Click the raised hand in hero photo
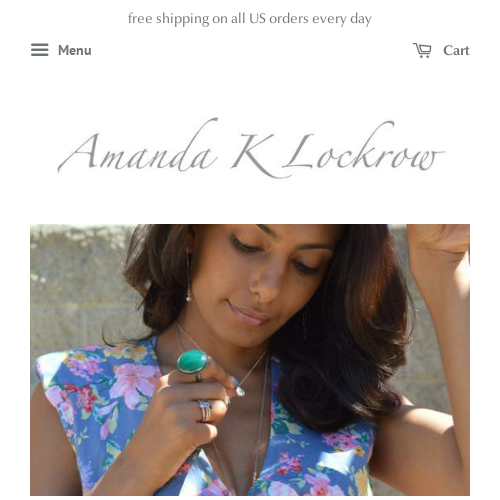Screen dimensions: 500x500 click(439, 247)
